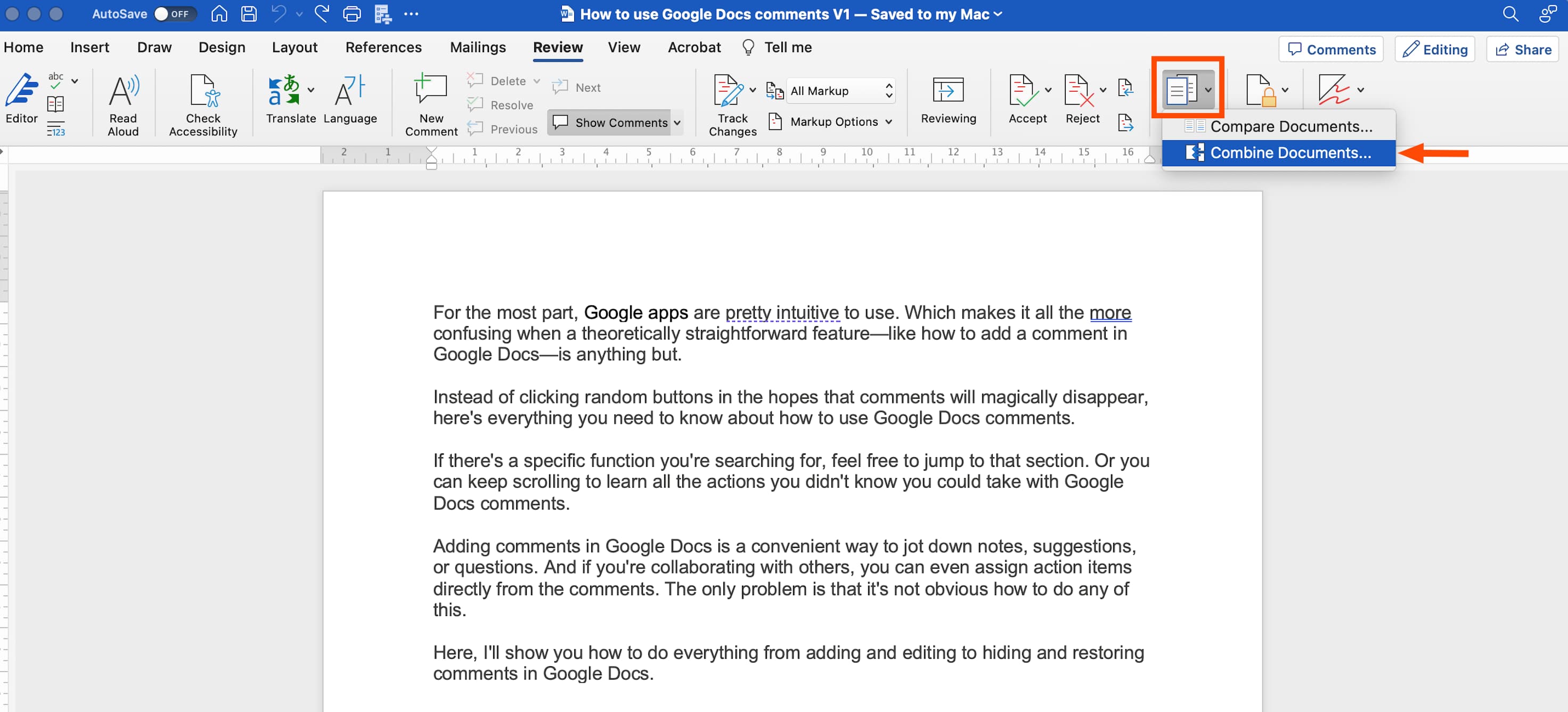Open Markup Options menu
The height and width of the screenshot is (712, 1568).
[830, 122]
